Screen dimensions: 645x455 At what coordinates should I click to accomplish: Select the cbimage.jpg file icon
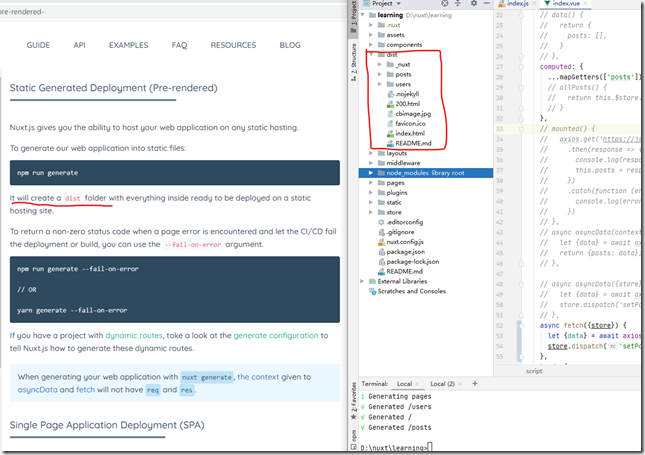(390, 114)
